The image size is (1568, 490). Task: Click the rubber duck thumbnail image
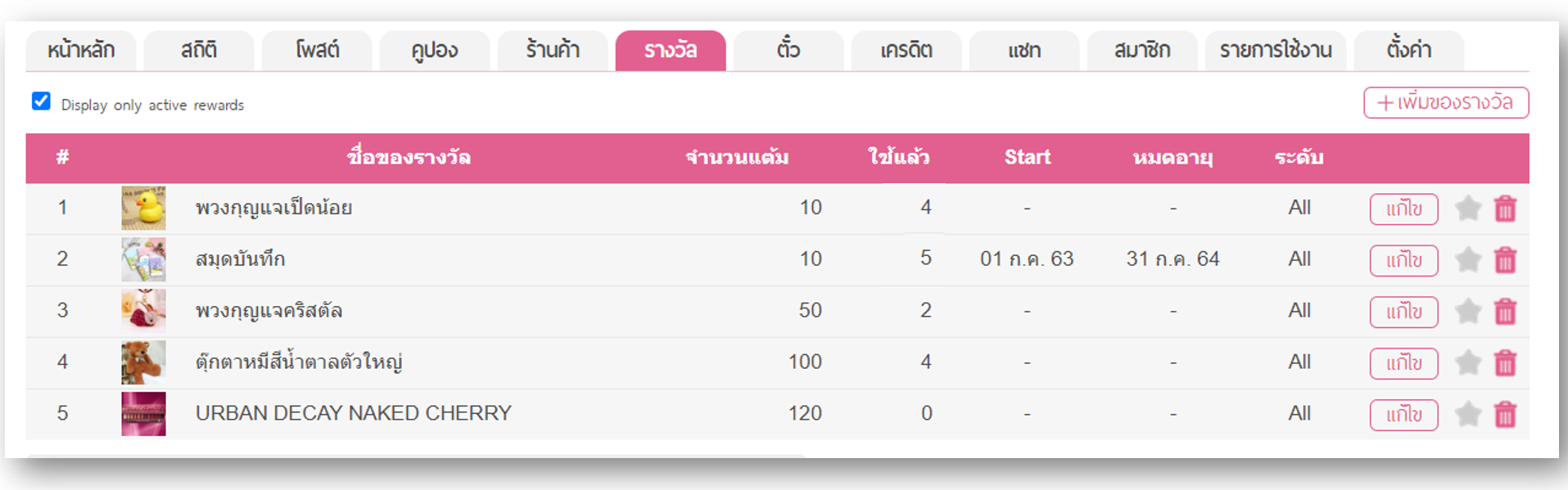tap(143, 208)
